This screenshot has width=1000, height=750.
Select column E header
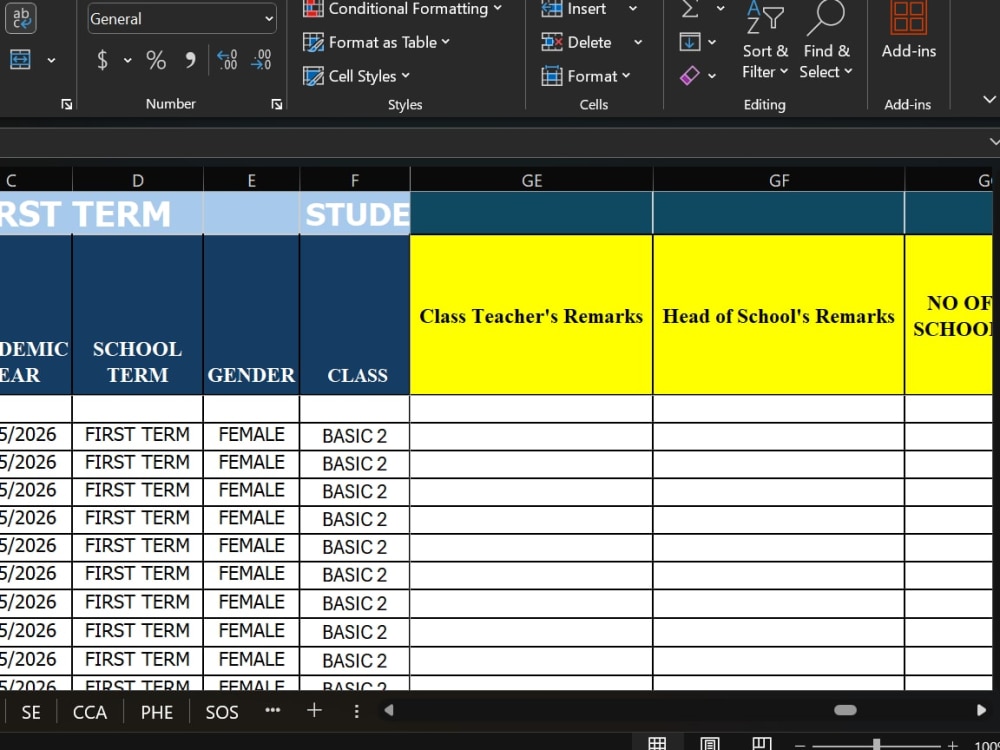pyautogui.click(x=251, y=180)
